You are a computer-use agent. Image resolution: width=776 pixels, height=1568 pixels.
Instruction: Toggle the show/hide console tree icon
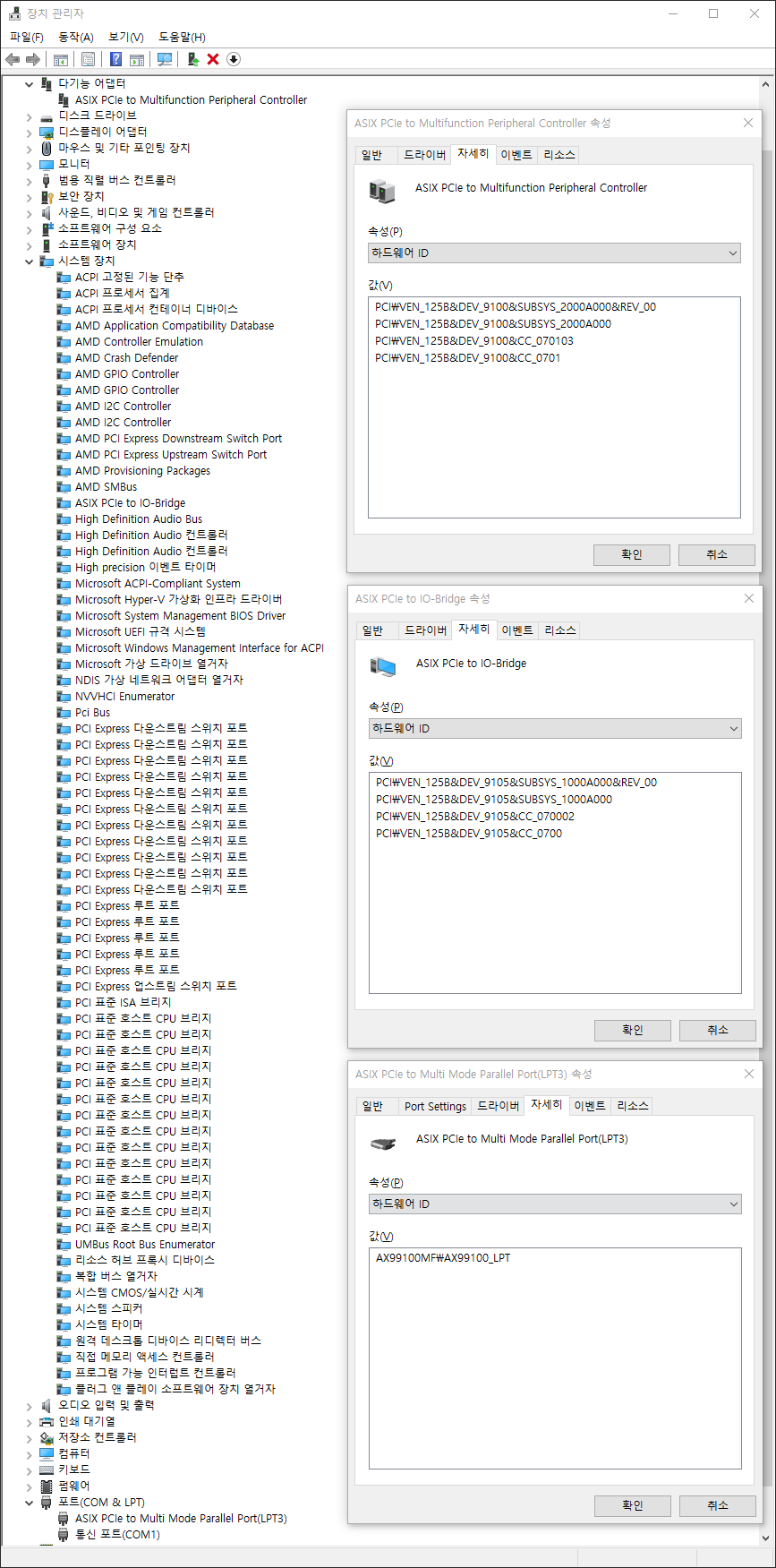coord(61,59)
